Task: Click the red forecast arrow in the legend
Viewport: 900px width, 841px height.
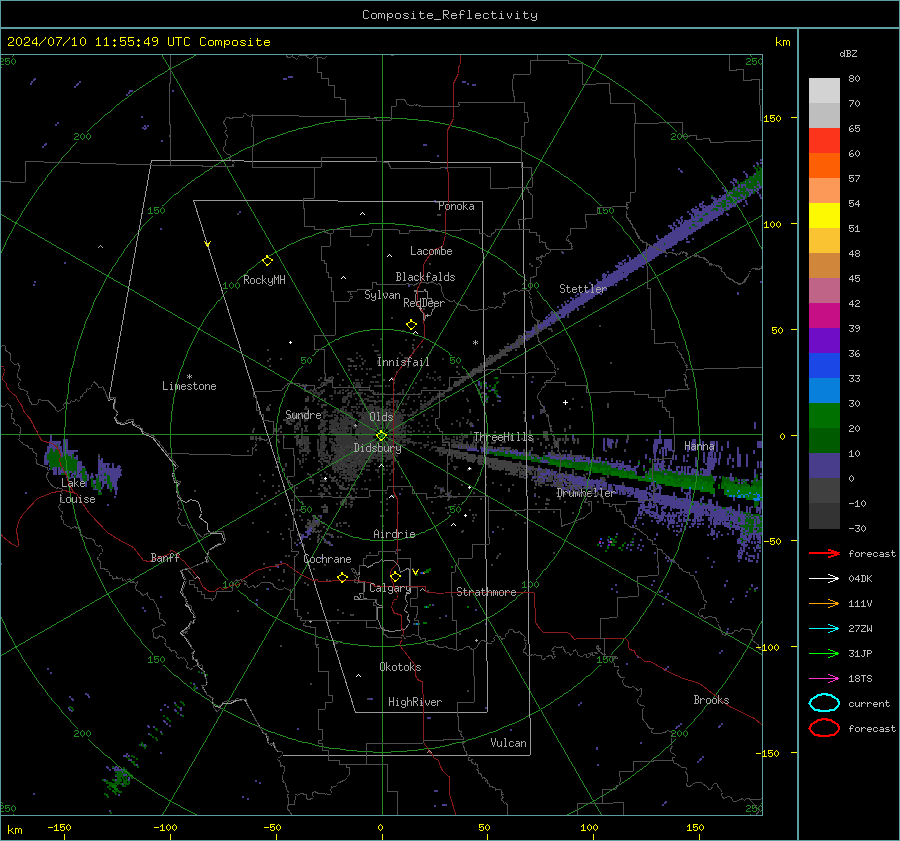Action: tap(824, 553)
